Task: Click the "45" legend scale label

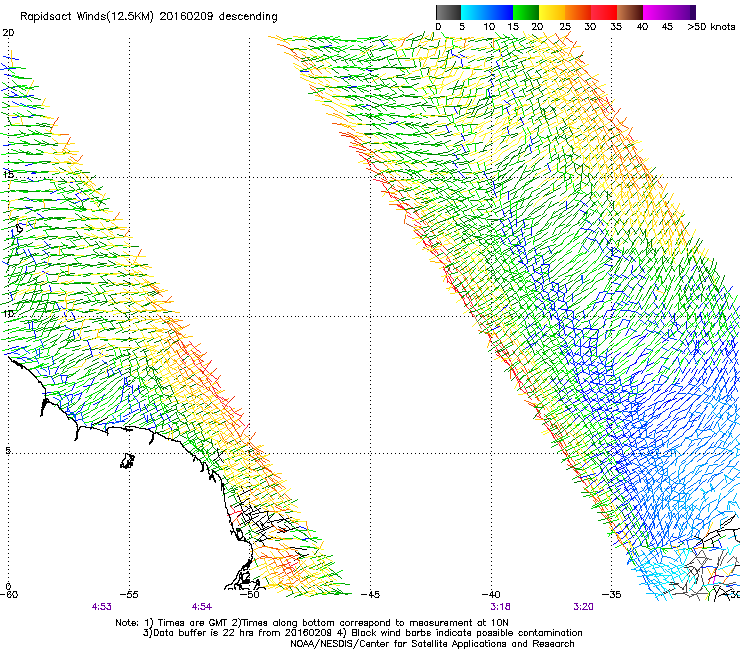Action: [667, 27]
